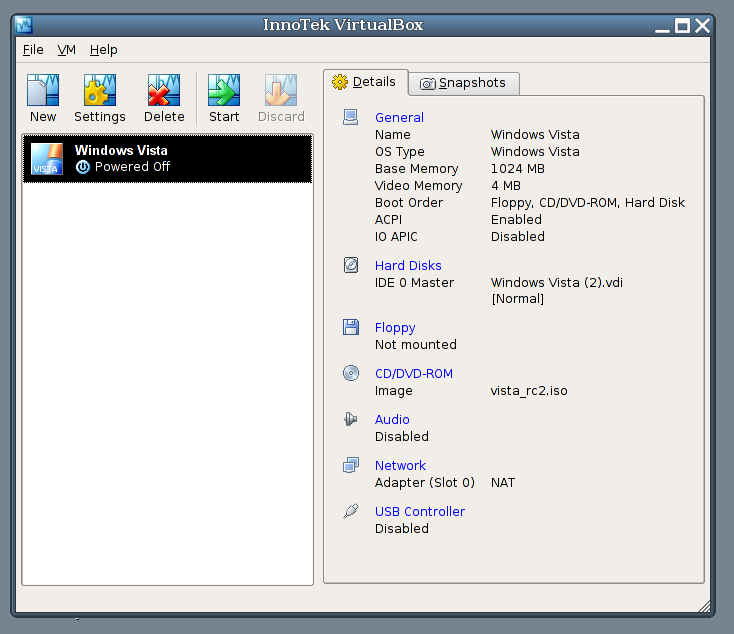Open the File menu
The width and height of the screenshot is (734, 634).
click(33, 50)
